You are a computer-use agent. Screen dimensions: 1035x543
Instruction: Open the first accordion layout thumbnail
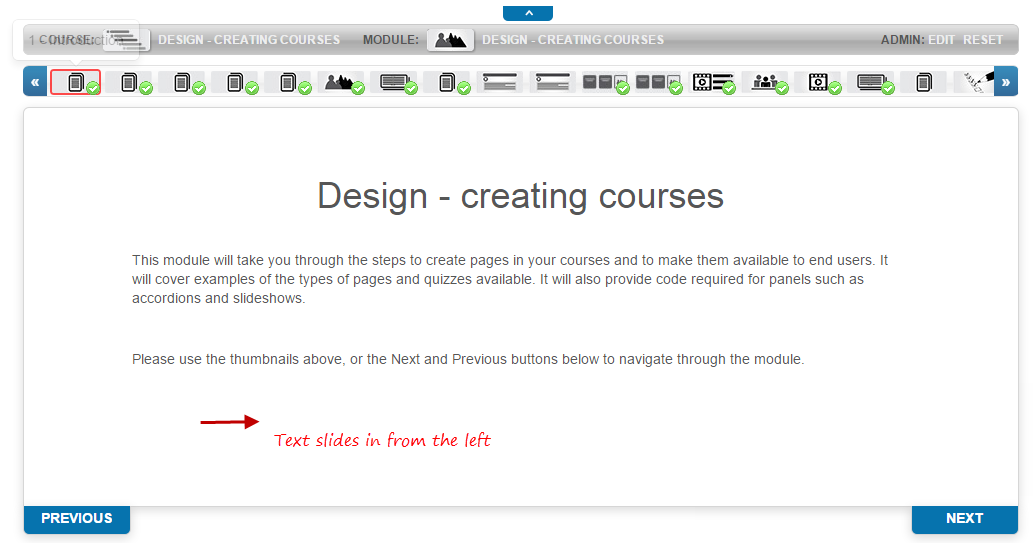500,82
